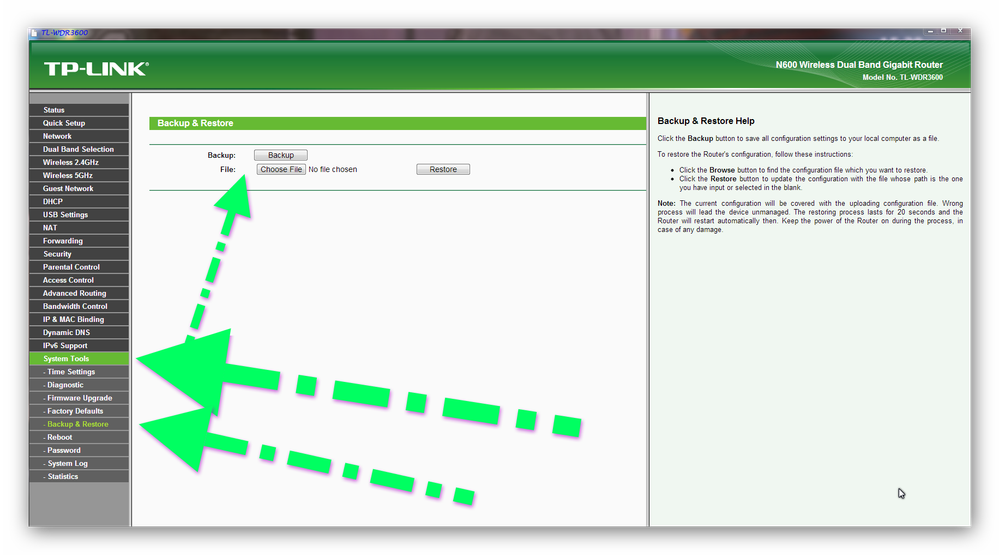Click the TP-LINK logo in header
Image resolution: width=999 pixels, height=555 pixels.
tap(96, 69)
